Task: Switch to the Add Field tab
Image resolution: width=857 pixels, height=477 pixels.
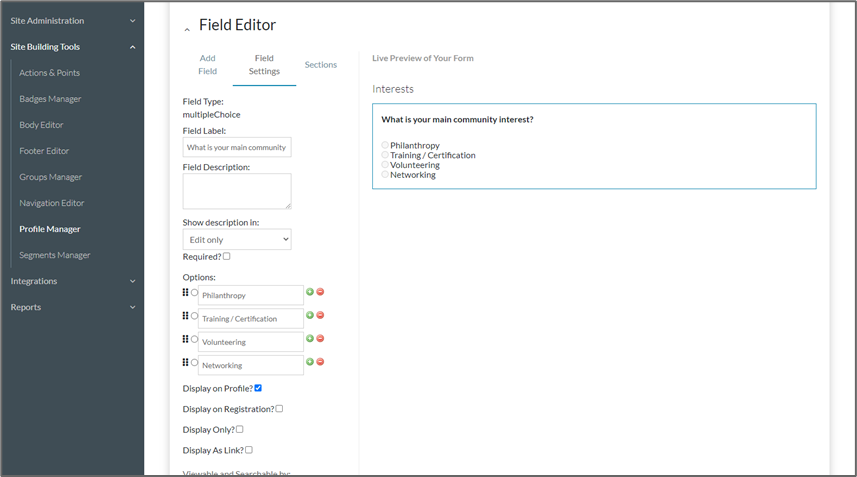Action: click(x=207, y=65)
